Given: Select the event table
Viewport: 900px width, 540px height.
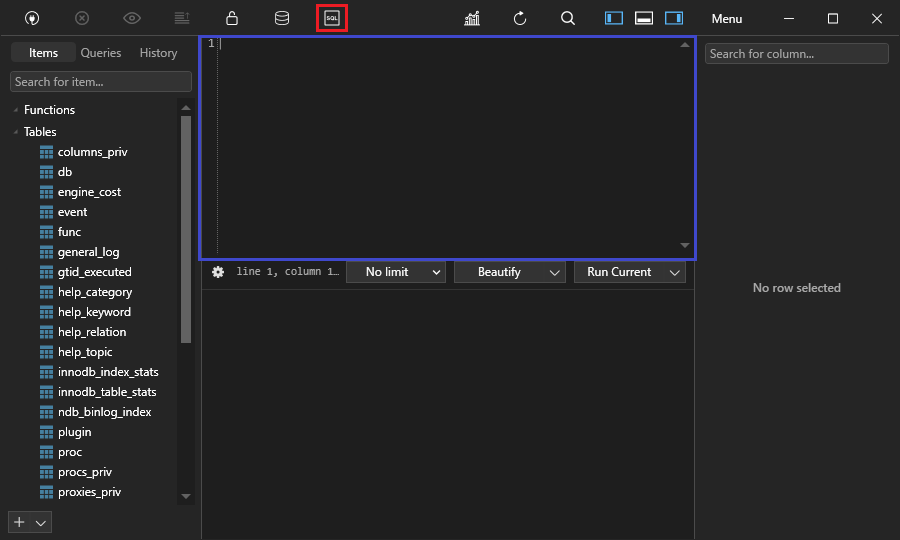Looking at the screenshot, I should (72, 212).
